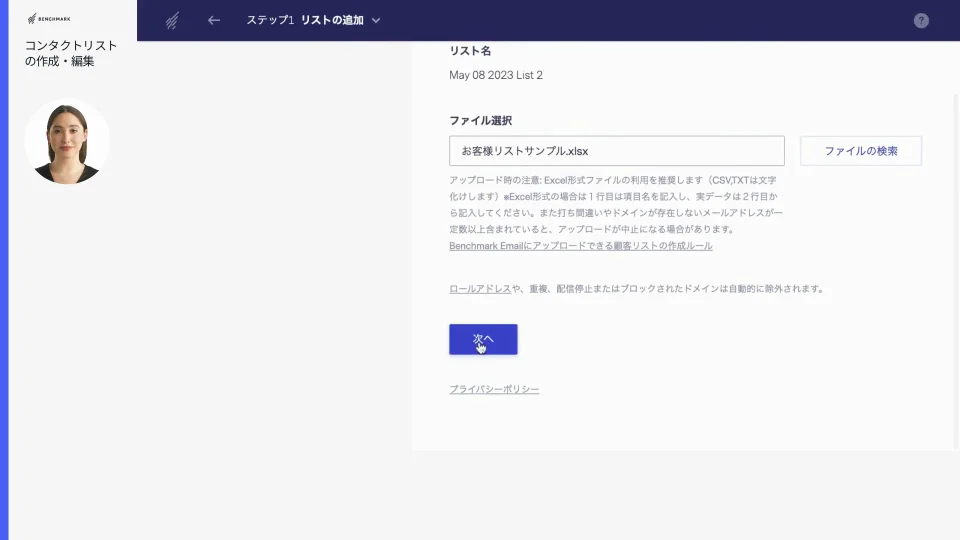The image size is (960, 540).
Task: Open the プライバシーポリシー link
Action: pyautogui.click(x=494, y=389)
